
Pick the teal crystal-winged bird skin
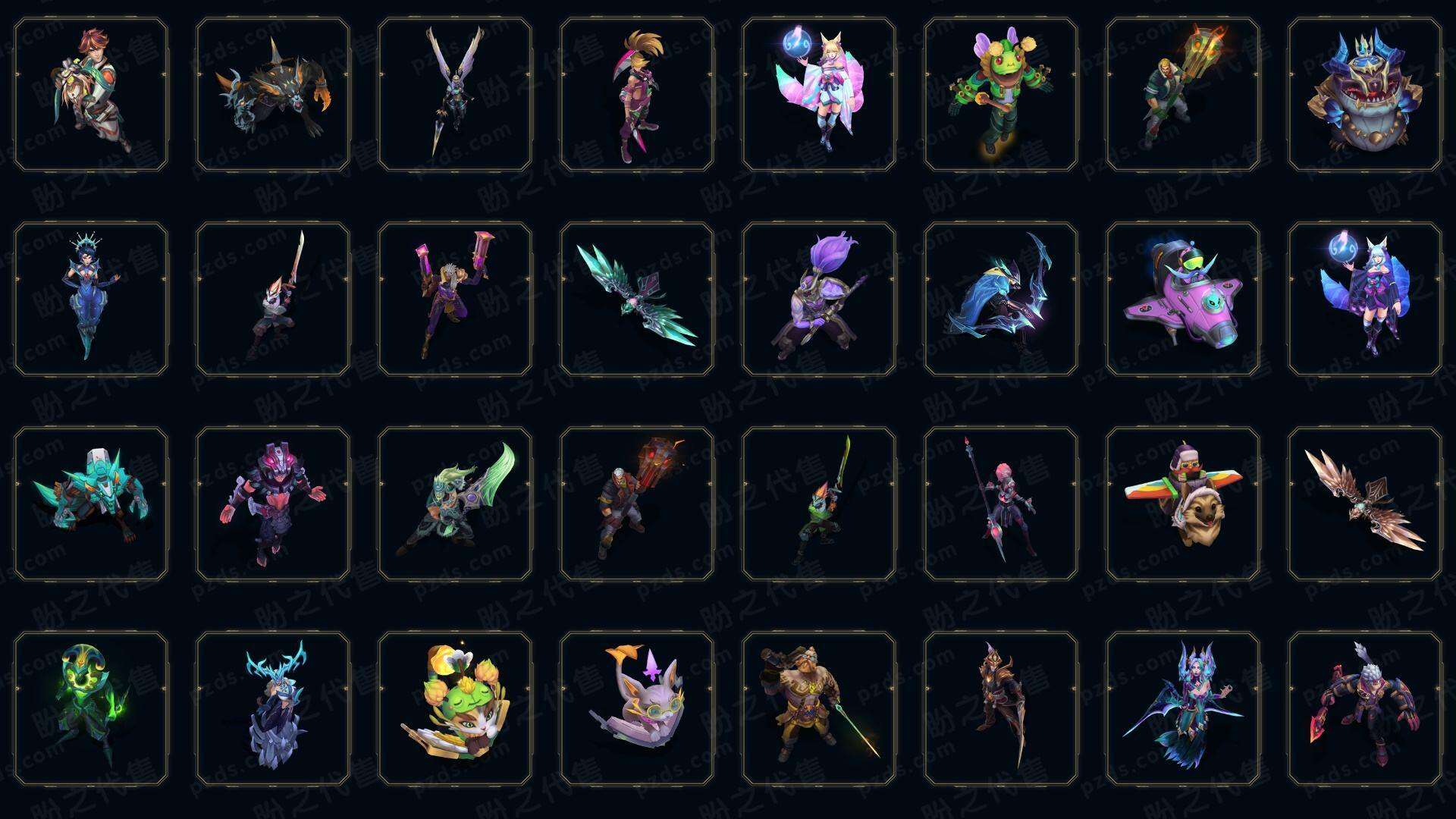pos(637,299)
